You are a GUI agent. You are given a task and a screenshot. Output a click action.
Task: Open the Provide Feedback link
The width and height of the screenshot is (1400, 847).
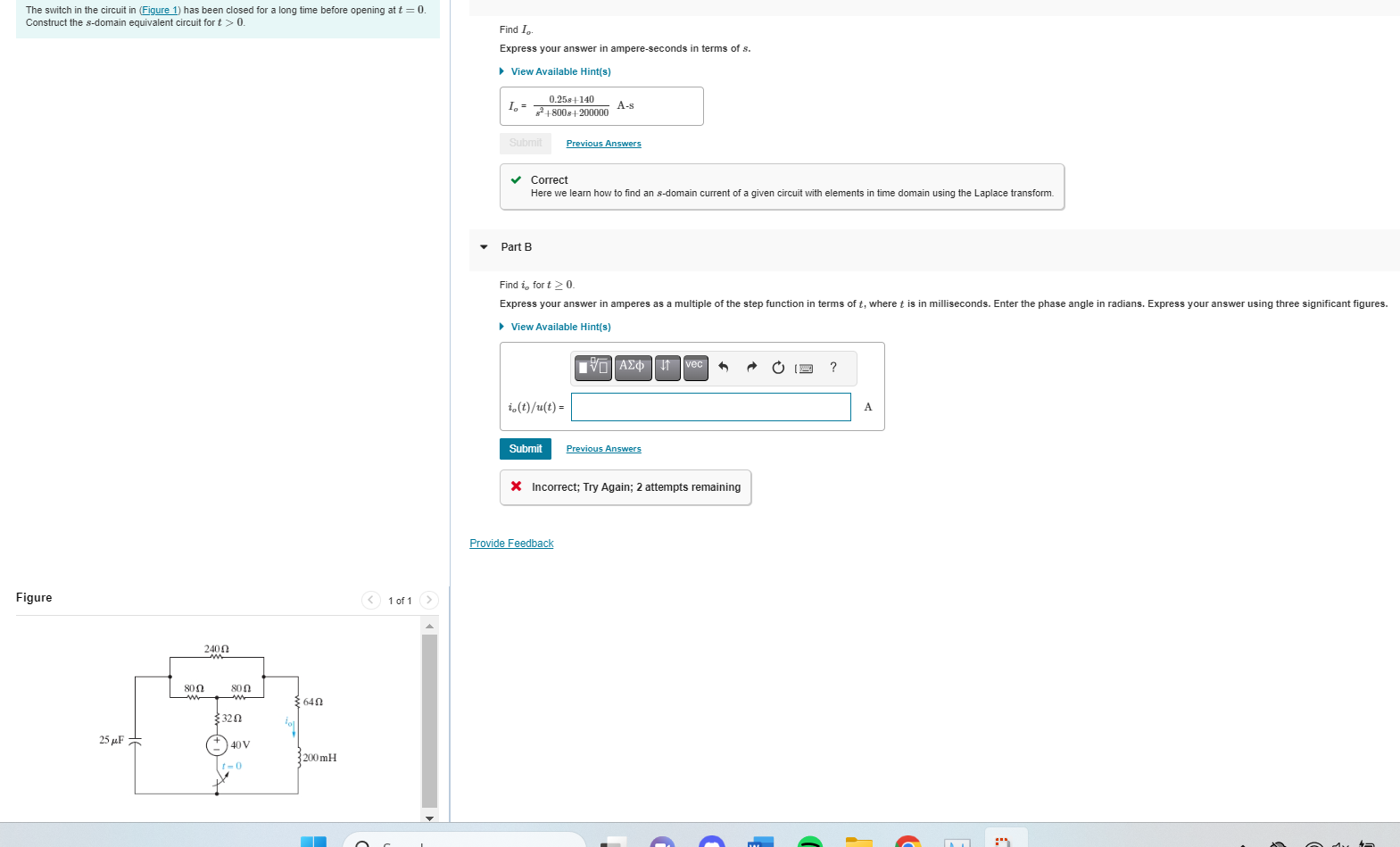pyautogui.click(x=511, y=544)
